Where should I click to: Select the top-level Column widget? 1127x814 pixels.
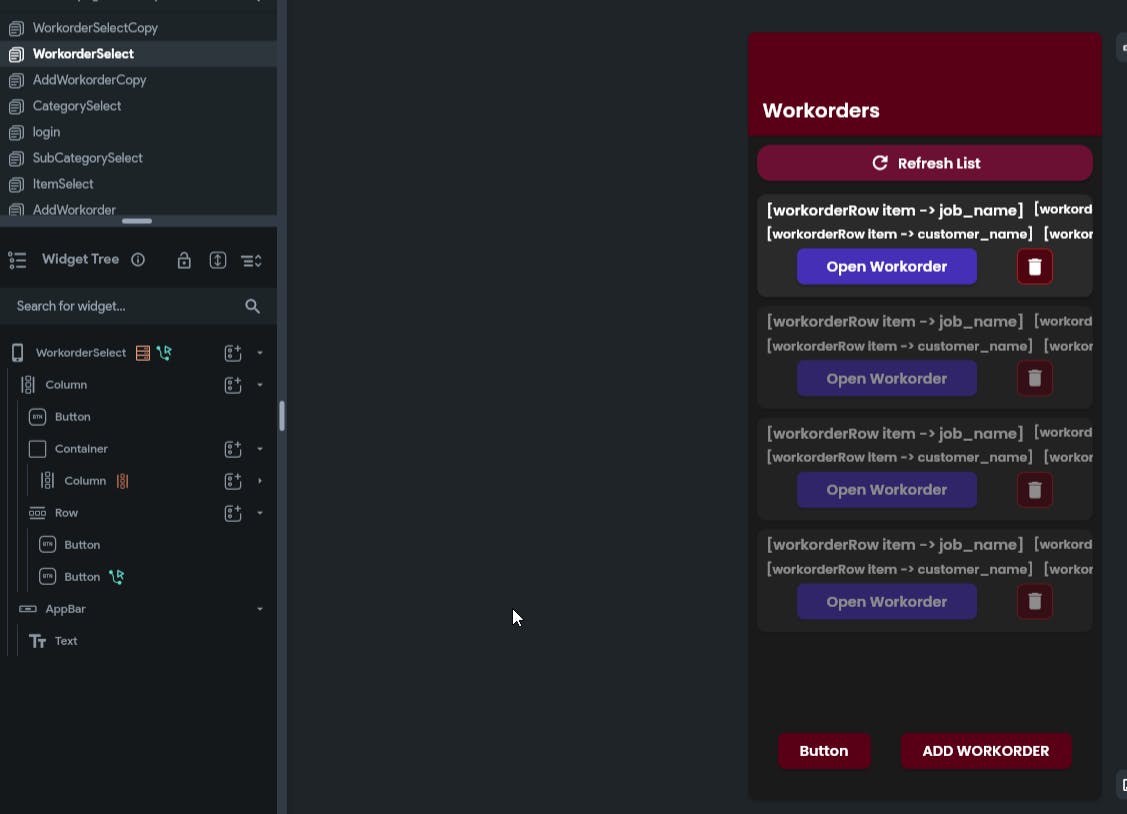click(66, 385)
